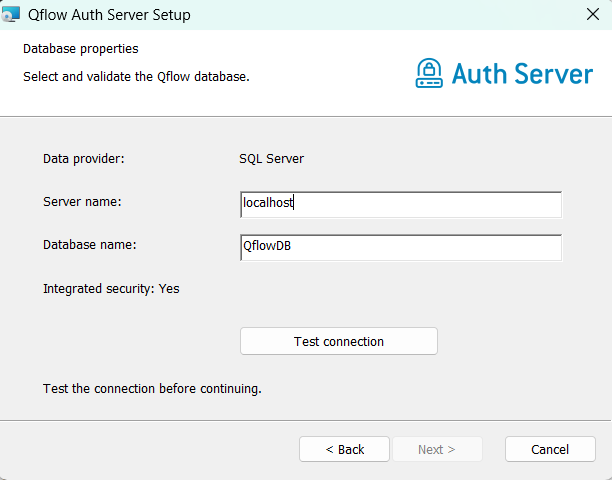Click the 'Integrated security: Yes' text
The image size is (612, 480).
(x=111, y=289)
